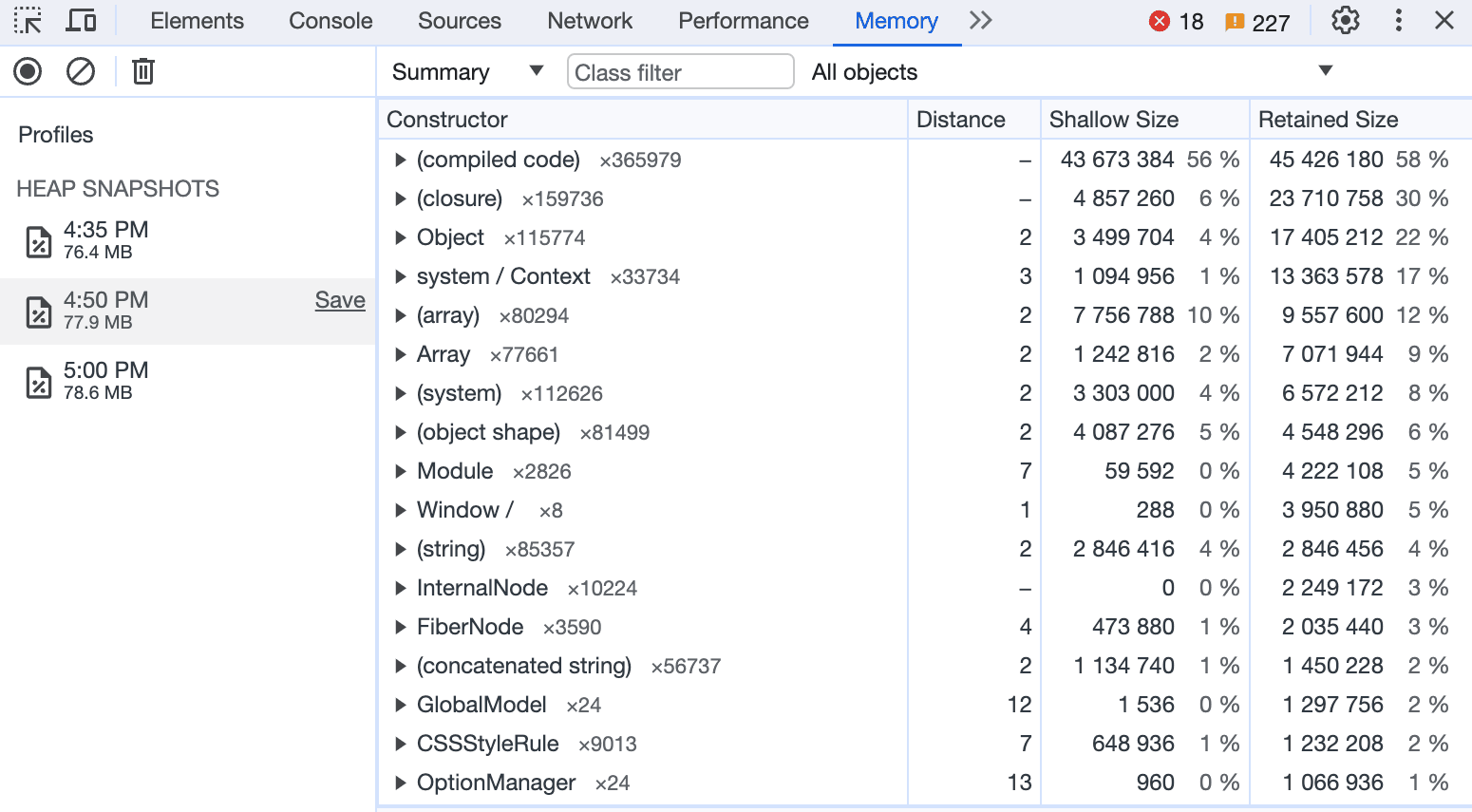This screenshot has height=812, width=1472.
Task: Save the 4:50 PM snapshot
Action: [x=340, y=300]
